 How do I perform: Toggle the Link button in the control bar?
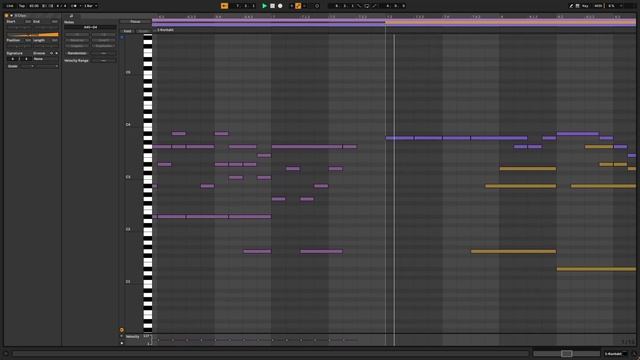click(x=10, y=6)
